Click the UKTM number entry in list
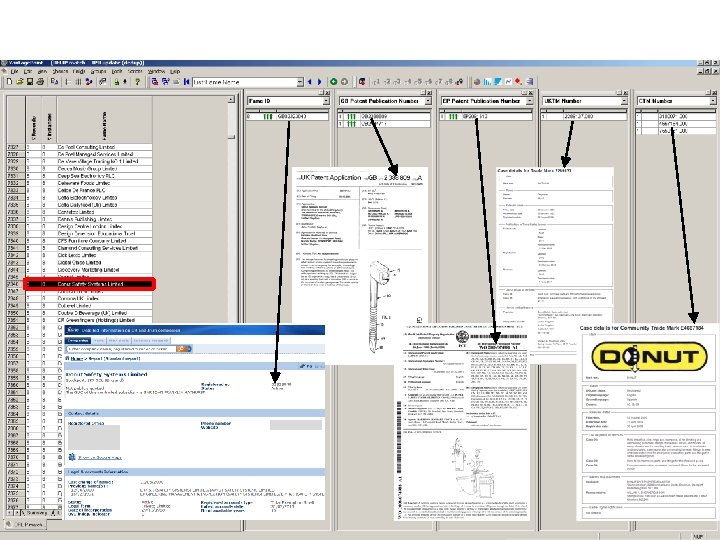The image size is (720, 540). (584, 117)
